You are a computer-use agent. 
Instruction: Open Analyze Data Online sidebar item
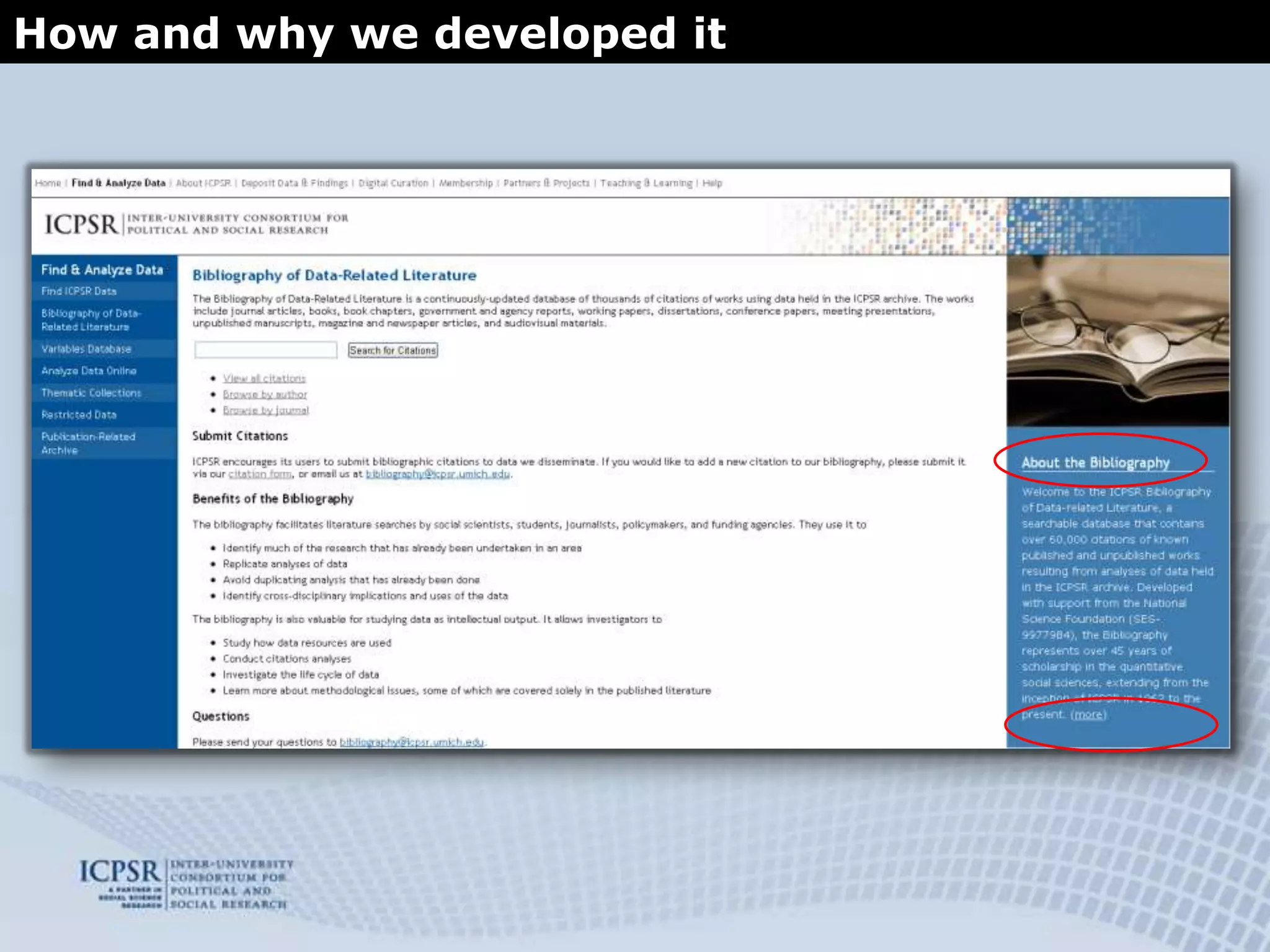point(89,371)
